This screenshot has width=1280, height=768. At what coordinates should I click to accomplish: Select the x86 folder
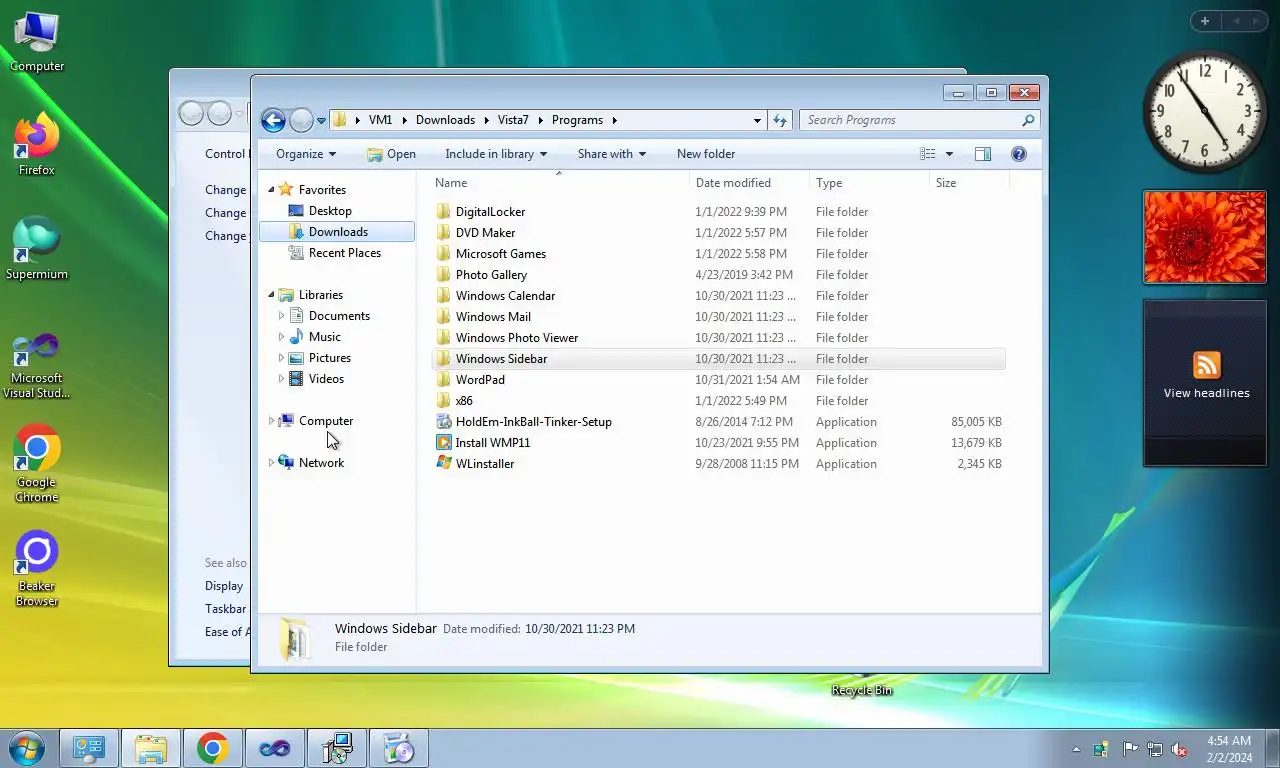coord(719,401)
